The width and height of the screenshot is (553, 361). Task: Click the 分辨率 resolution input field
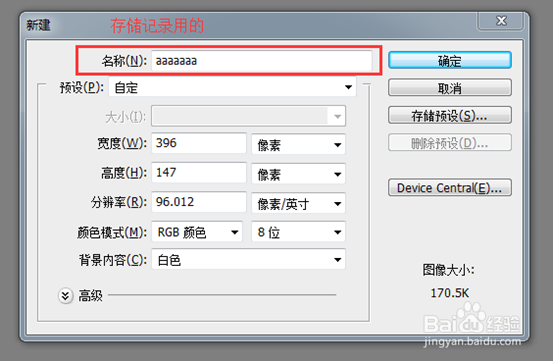(x=199, y=202)
